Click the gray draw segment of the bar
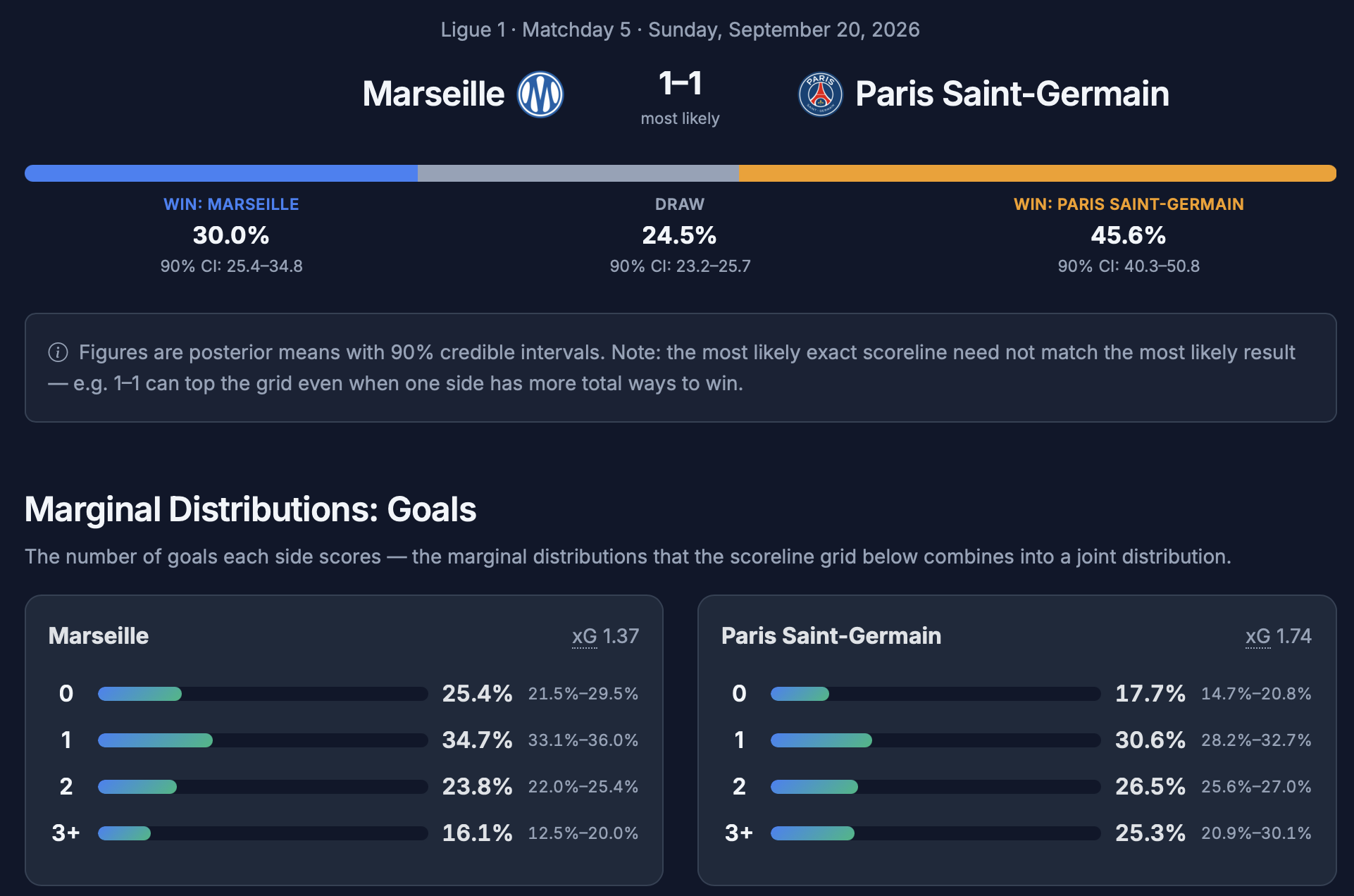The image size is (1354, 896). (578, 173)
